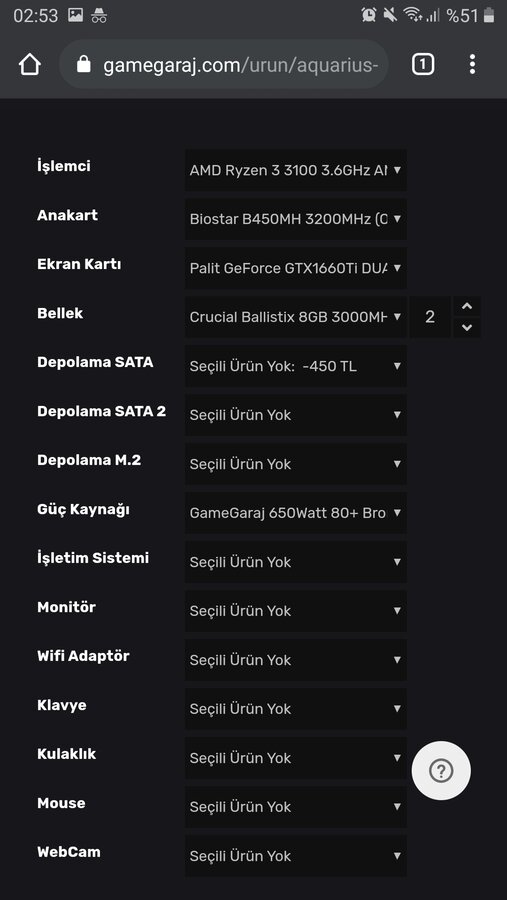This screenshot has width=507, height=900.
Task: Open the Ekran Kartı Palit GeForce dropdown
Action: click(296, 268)
